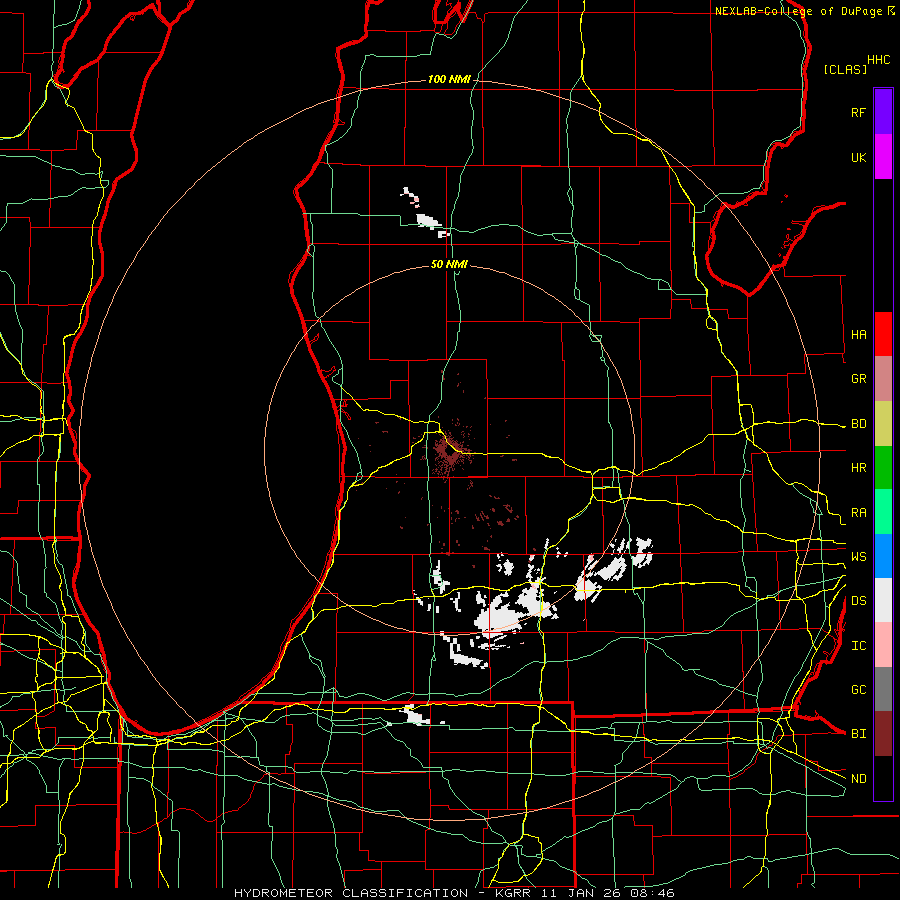Click the brown BI legend color swatch
Viewport: 900px width, 900px height.
883,734
